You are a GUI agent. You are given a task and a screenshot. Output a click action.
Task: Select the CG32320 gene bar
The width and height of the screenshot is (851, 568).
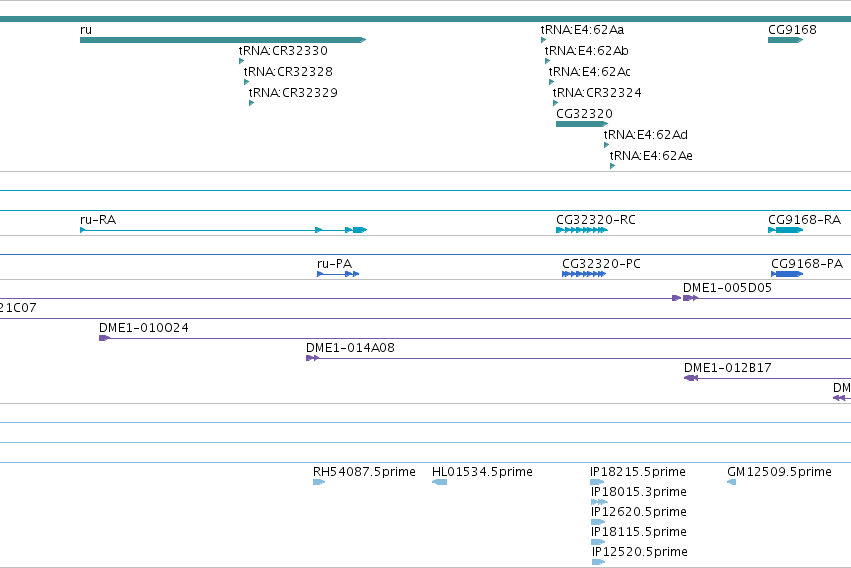pos(582,124)
